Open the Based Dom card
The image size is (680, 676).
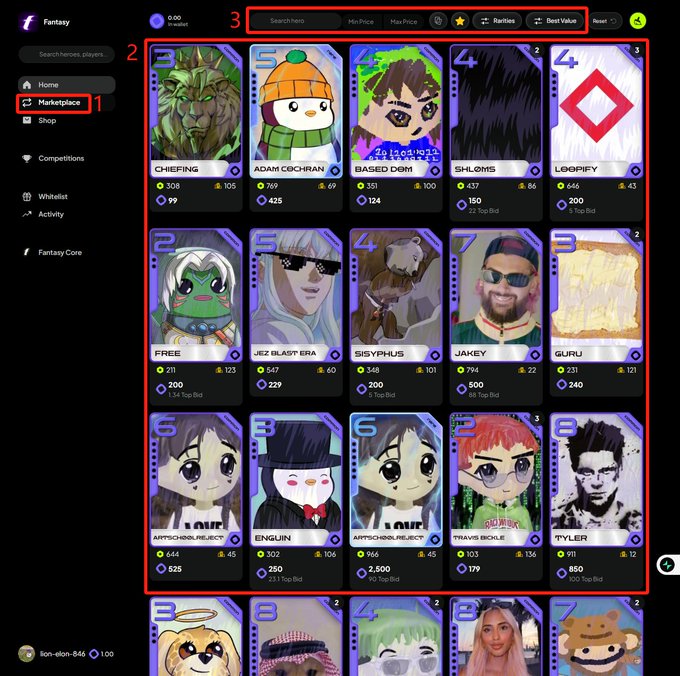(396, 111)
